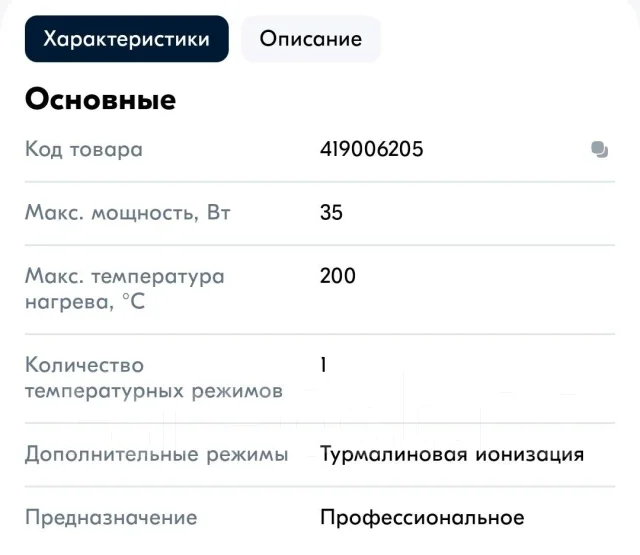This screenshot has width=640, height=555.
Task: Click the Турмалиновая ионизация value
Action: [452, 454]
